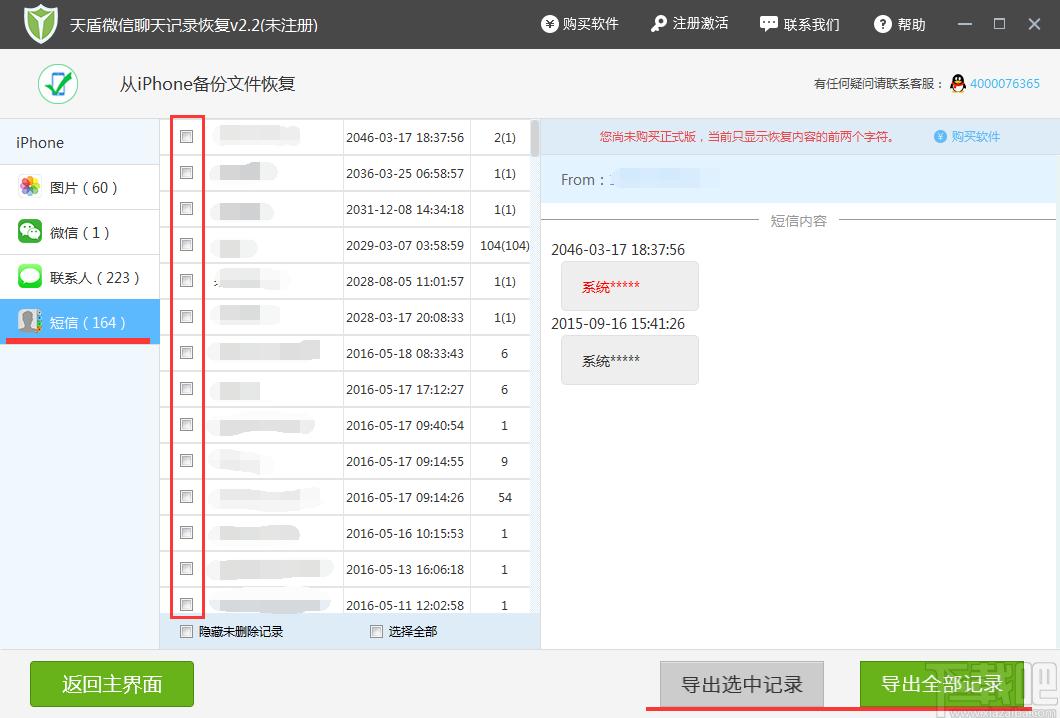
Task: Click the question mark help icon
Action: (882, 24)
